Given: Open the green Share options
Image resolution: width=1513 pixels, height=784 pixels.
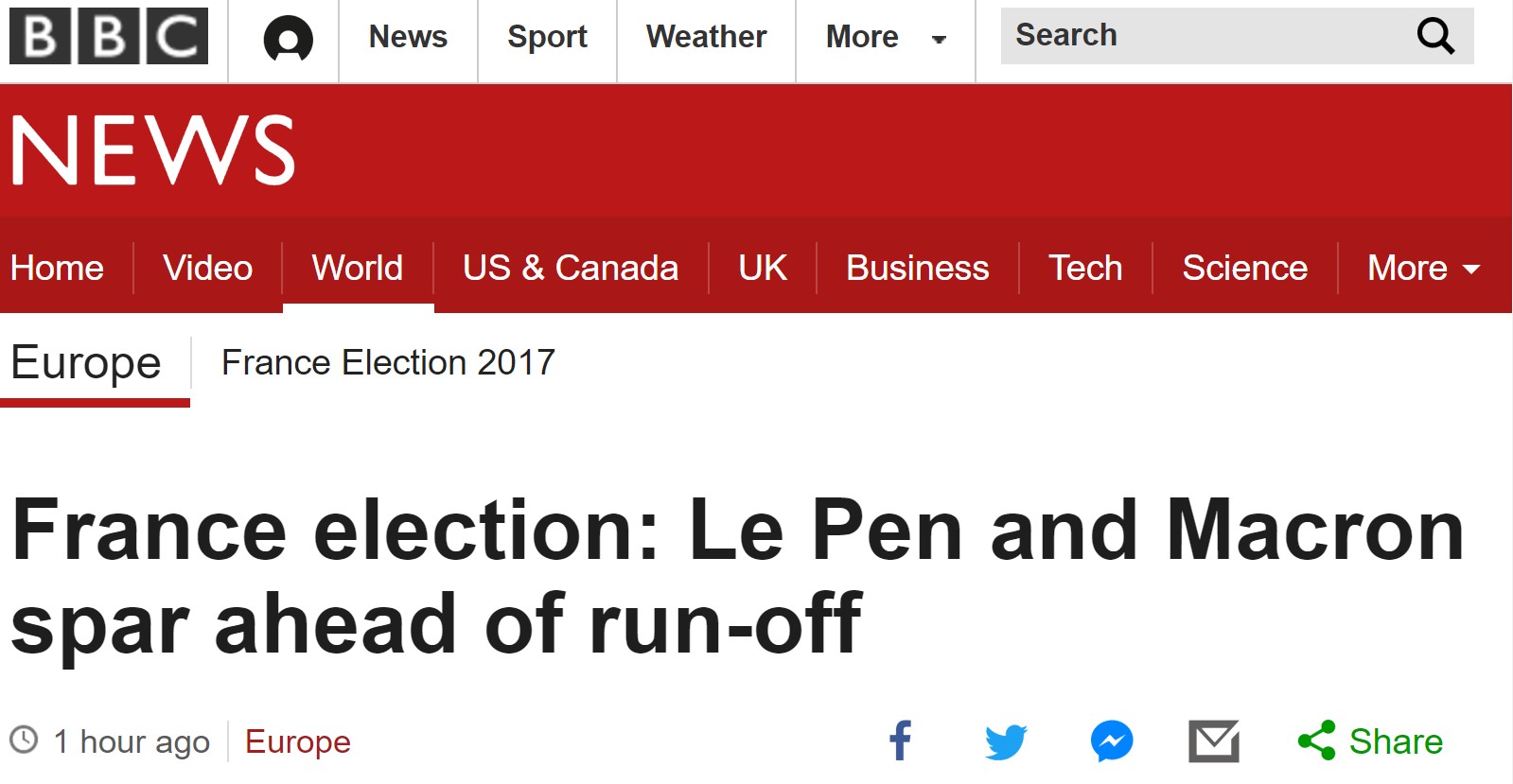Looking at the screenshot, I should 1370,740.
